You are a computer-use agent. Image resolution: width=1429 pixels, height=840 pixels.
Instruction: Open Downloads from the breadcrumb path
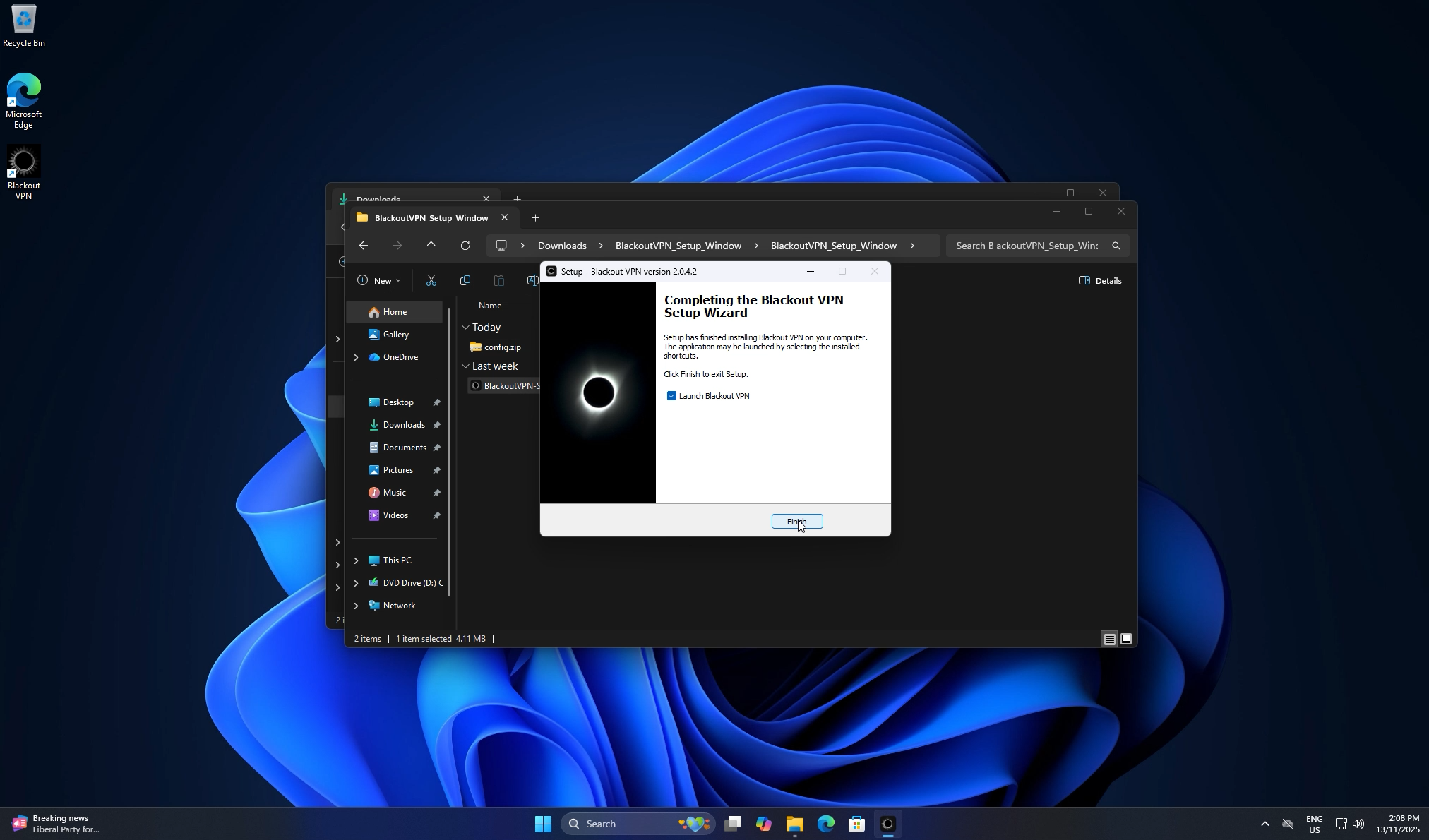pos(561,246)
